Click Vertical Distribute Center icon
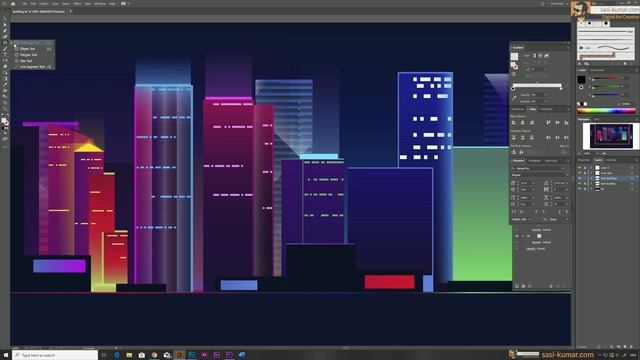 [x=522, y=138]
